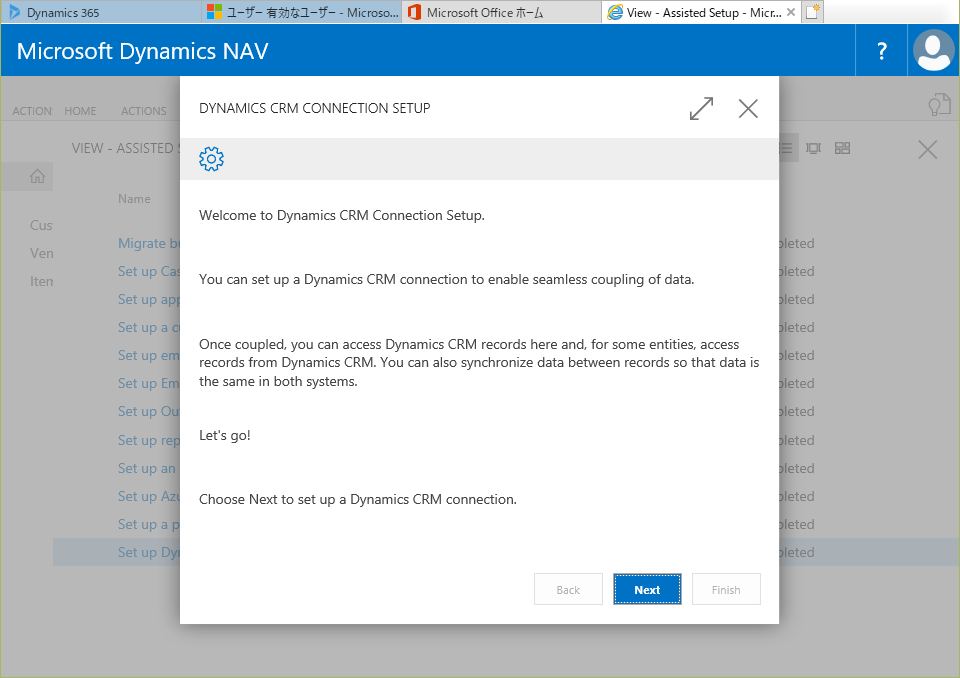Click the Next button in the setup dialog
This screenshot has height=678, width=960.
[647, 589]
